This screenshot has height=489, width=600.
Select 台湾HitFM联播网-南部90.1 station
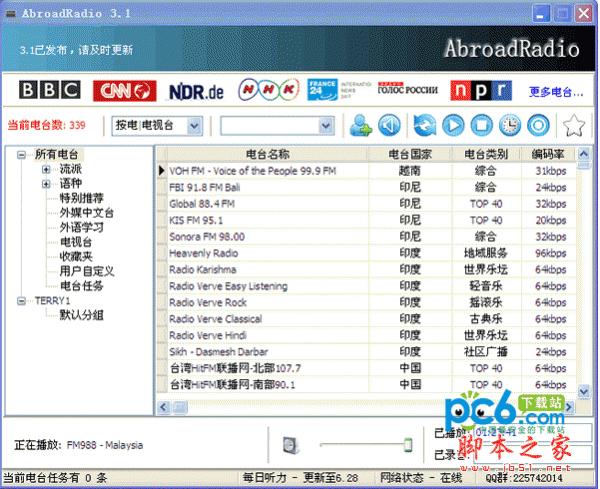click(367, 385)
